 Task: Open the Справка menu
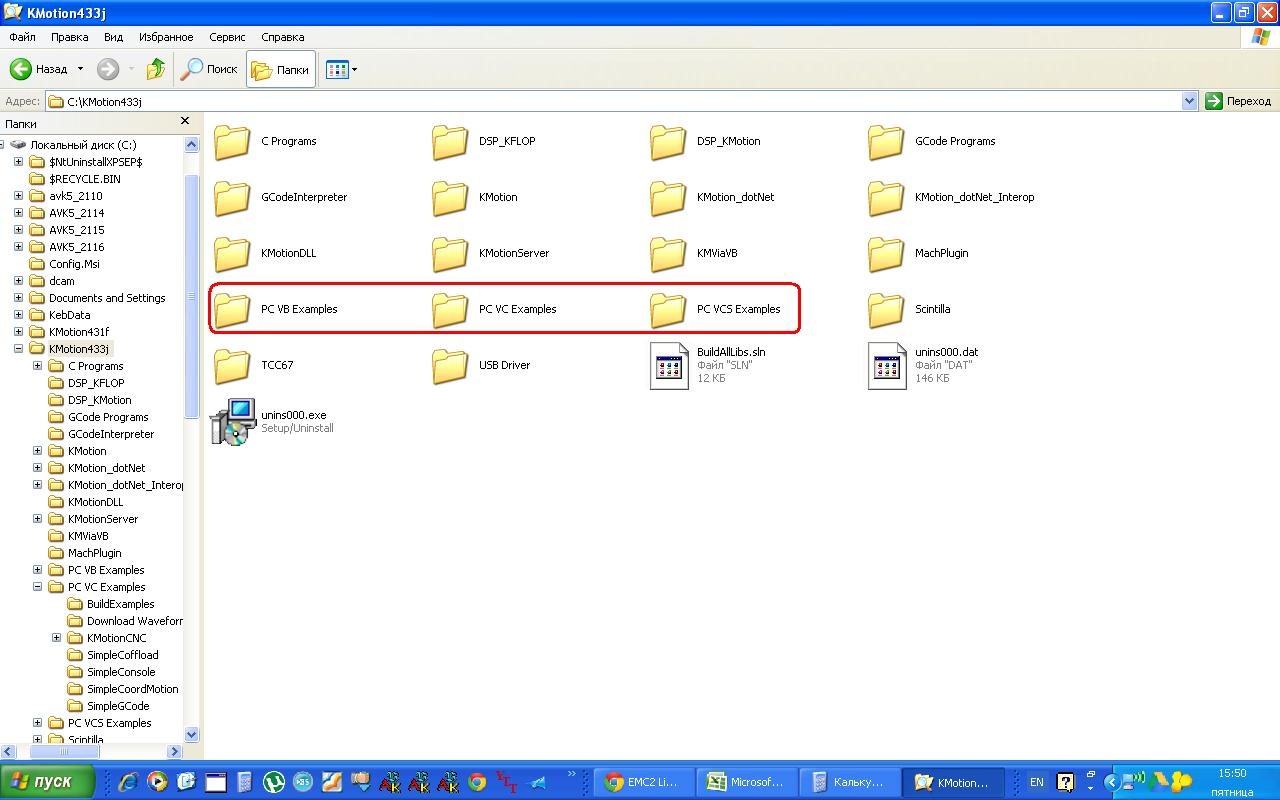(283, 37)
